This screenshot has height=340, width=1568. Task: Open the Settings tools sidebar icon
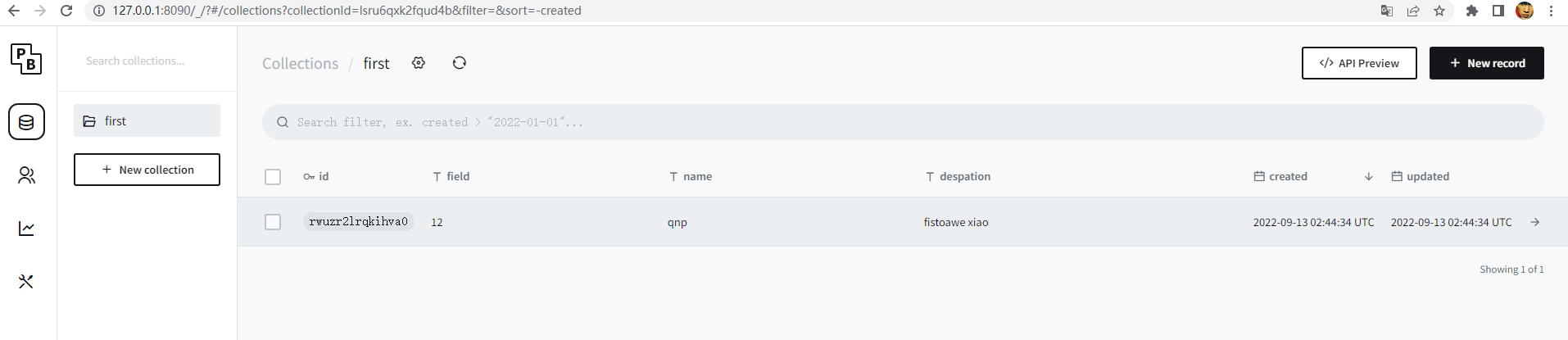click(26, 282)
